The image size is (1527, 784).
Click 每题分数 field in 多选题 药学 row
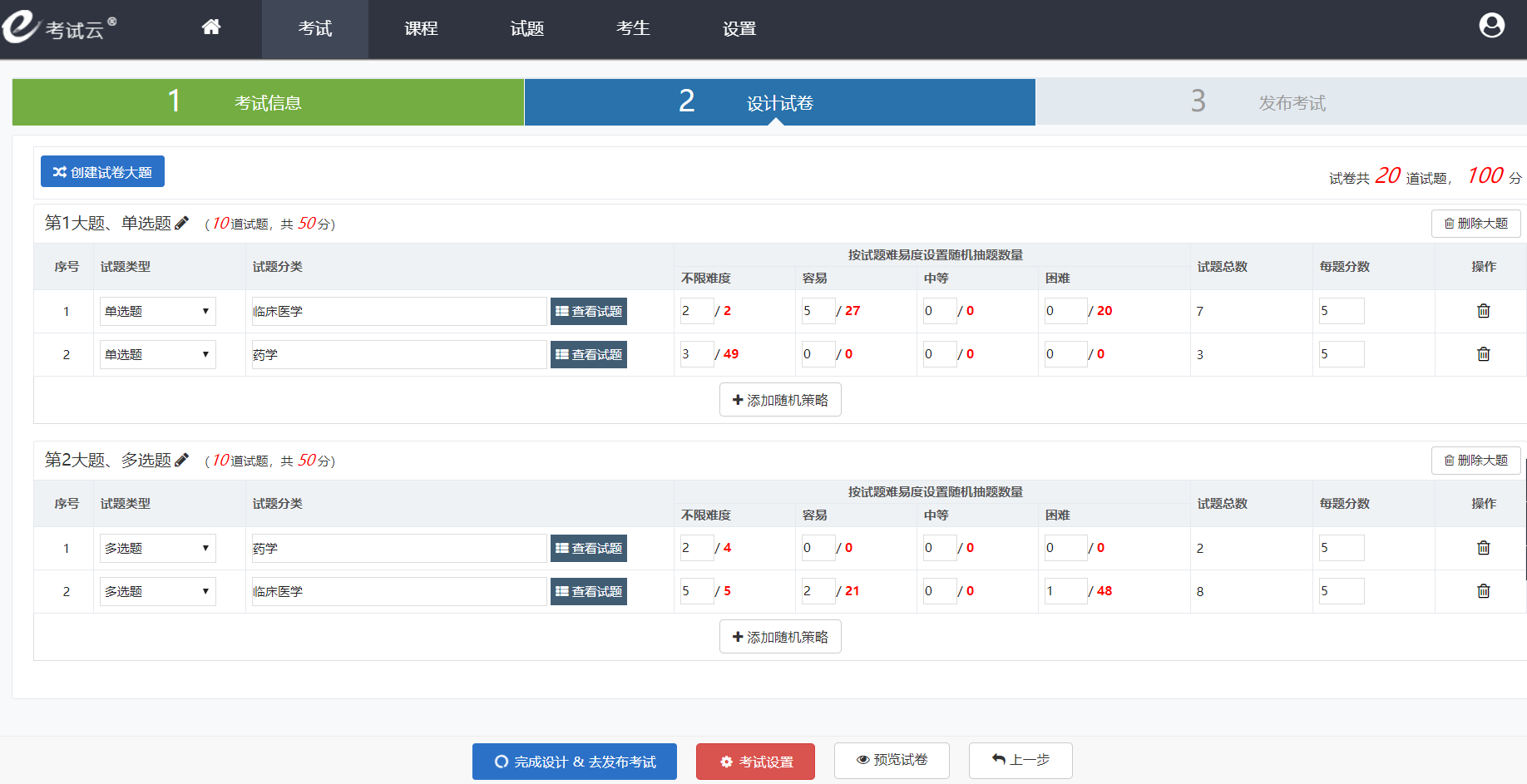(1342, 548)
